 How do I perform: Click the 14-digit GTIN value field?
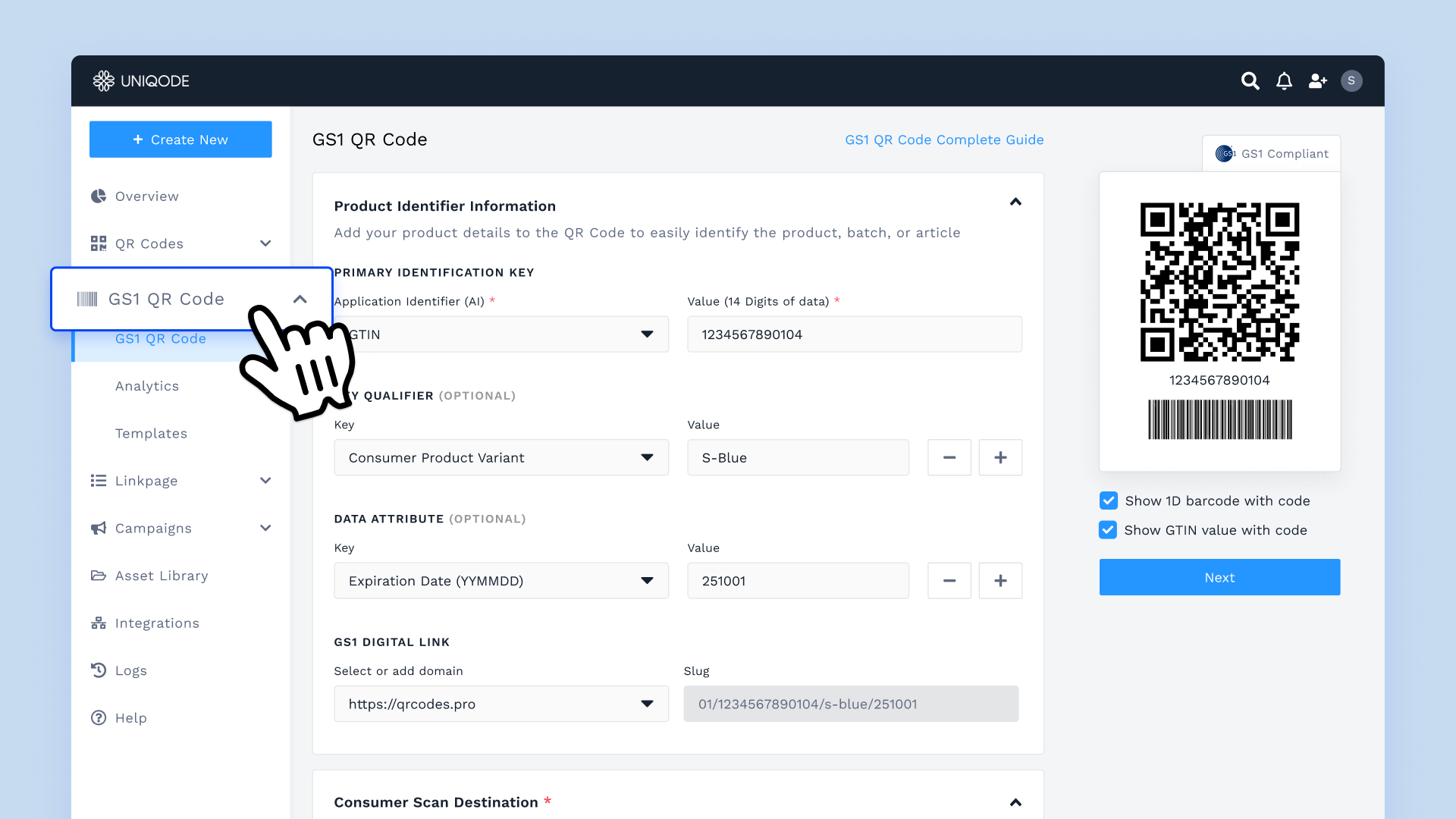tap(854, 334)
